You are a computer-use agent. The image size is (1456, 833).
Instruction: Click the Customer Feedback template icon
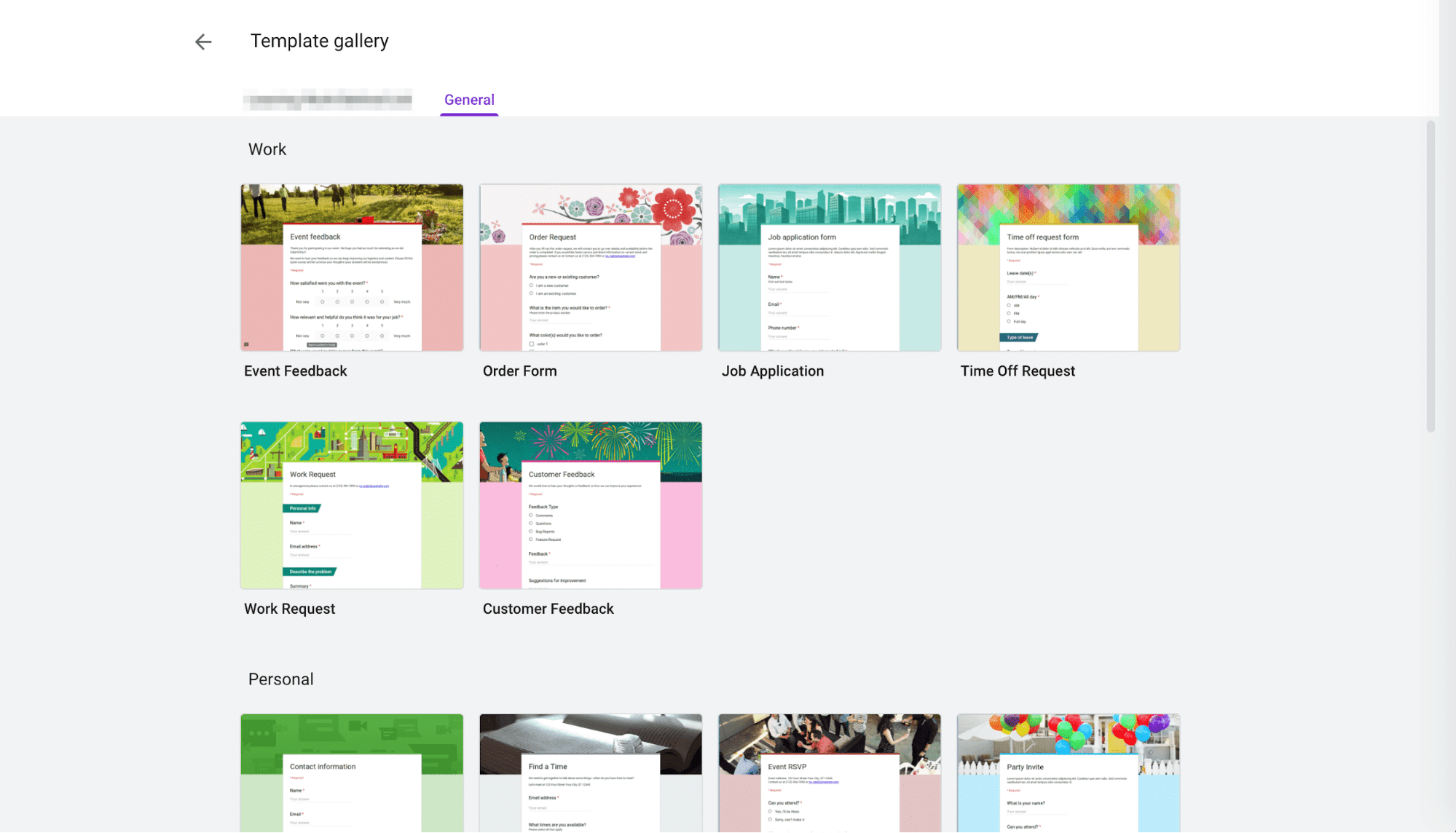pyautogui.click(x=590, y=505)
